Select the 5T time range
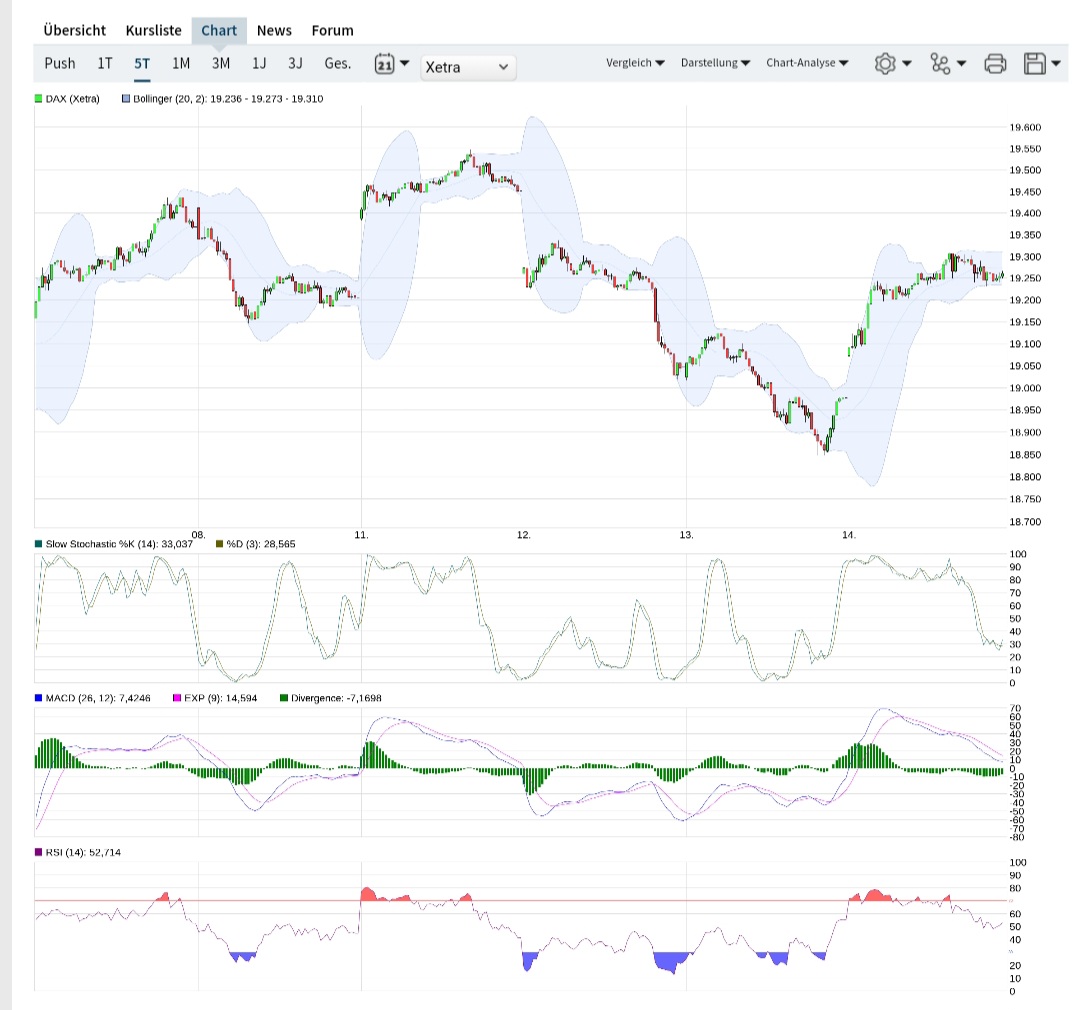Viewport: 1080px width, 1010px height. coord(142,64)
